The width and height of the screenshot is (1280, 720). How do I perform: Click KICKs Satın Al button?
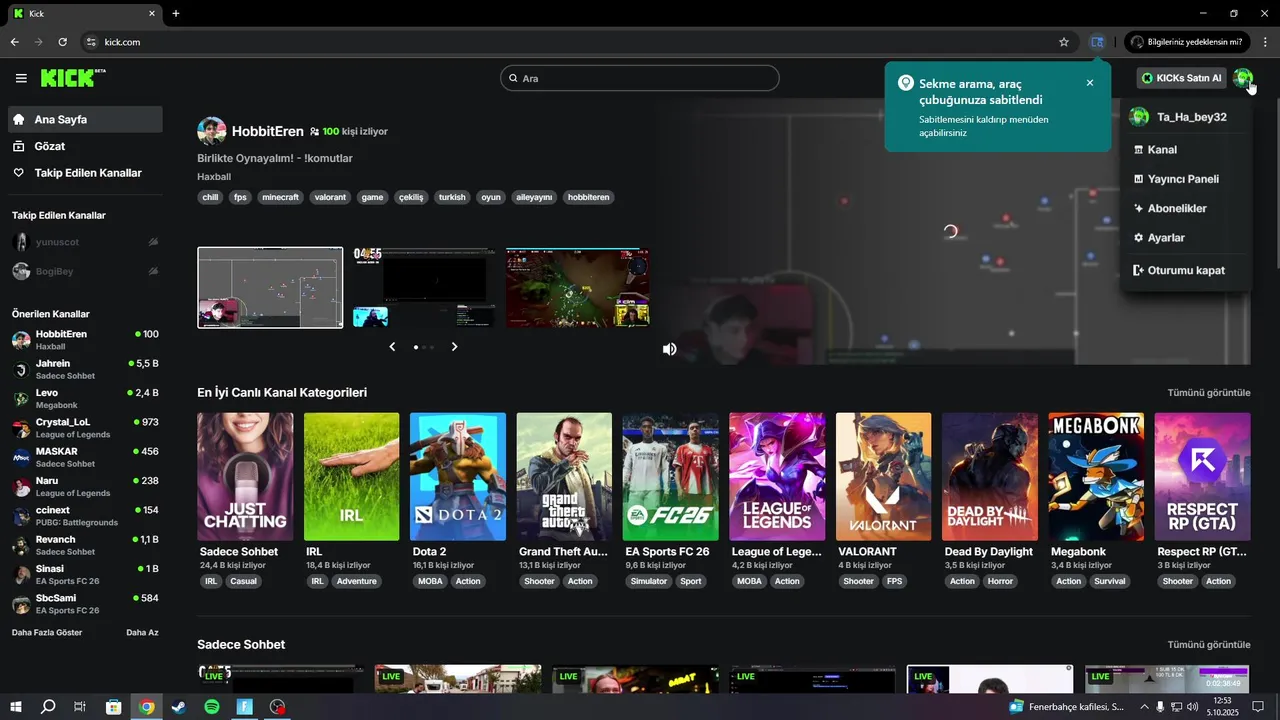coord(1181,78)
